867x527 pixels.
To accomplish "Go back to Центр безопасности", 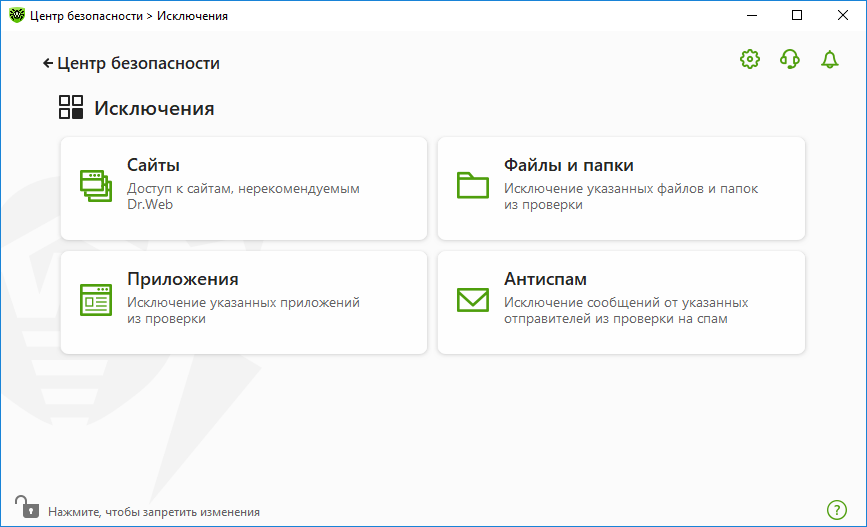I will tap(131, 63).
